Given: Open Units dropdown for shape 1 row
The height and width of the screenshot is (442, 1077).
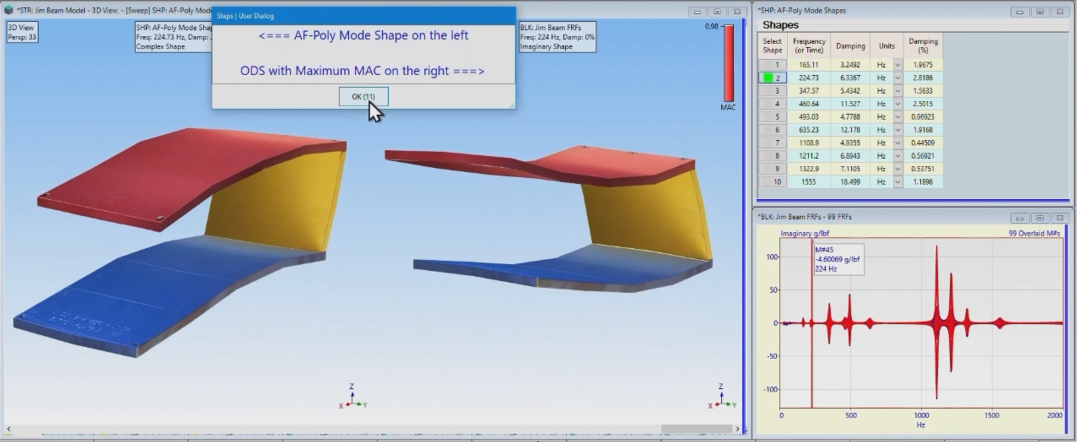Looking at the screenshot, I should pyautogui.click(x=897, y=64).
